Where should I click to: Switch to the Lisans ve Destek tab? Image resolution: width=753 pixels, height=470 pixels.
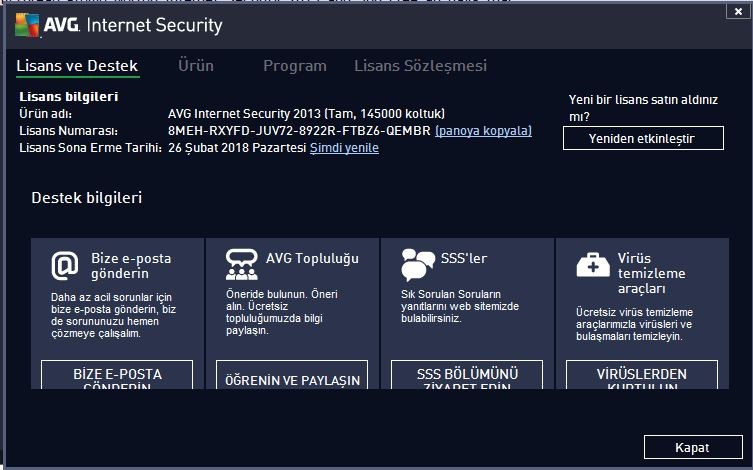click(x=77, y=66)
